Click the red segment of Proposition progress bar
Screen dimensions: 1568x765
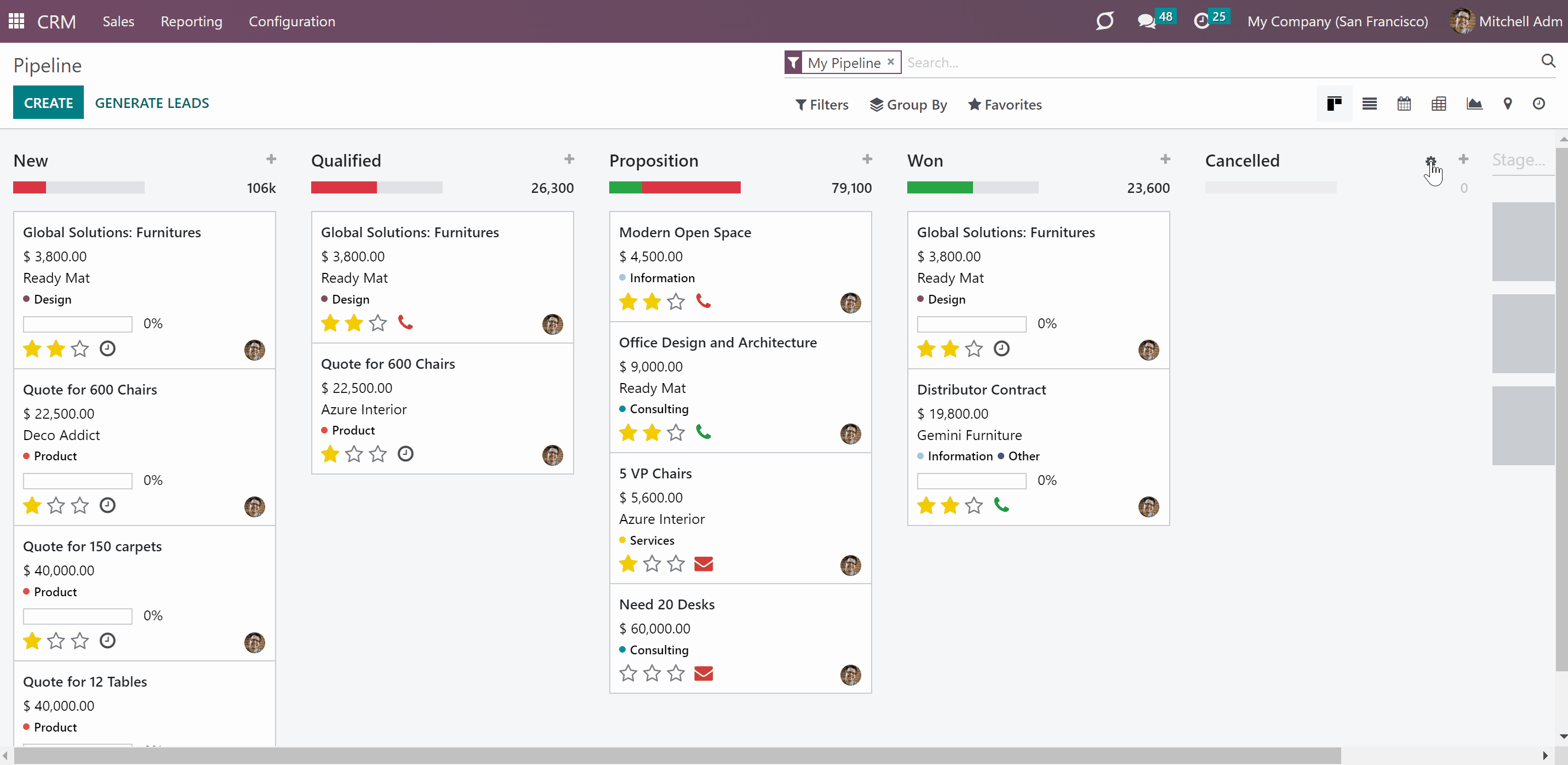pyautogui.click(x=691, y=187)
